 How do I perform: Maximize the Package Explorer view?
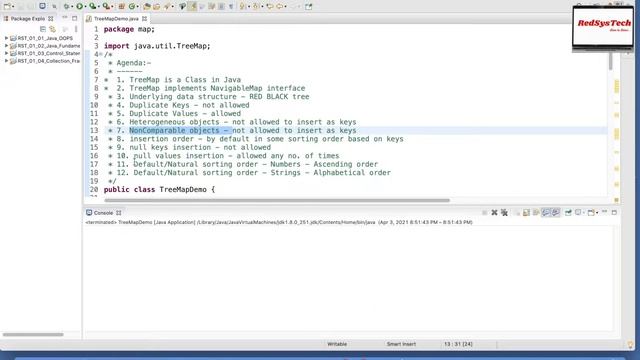tap(74, 18)
